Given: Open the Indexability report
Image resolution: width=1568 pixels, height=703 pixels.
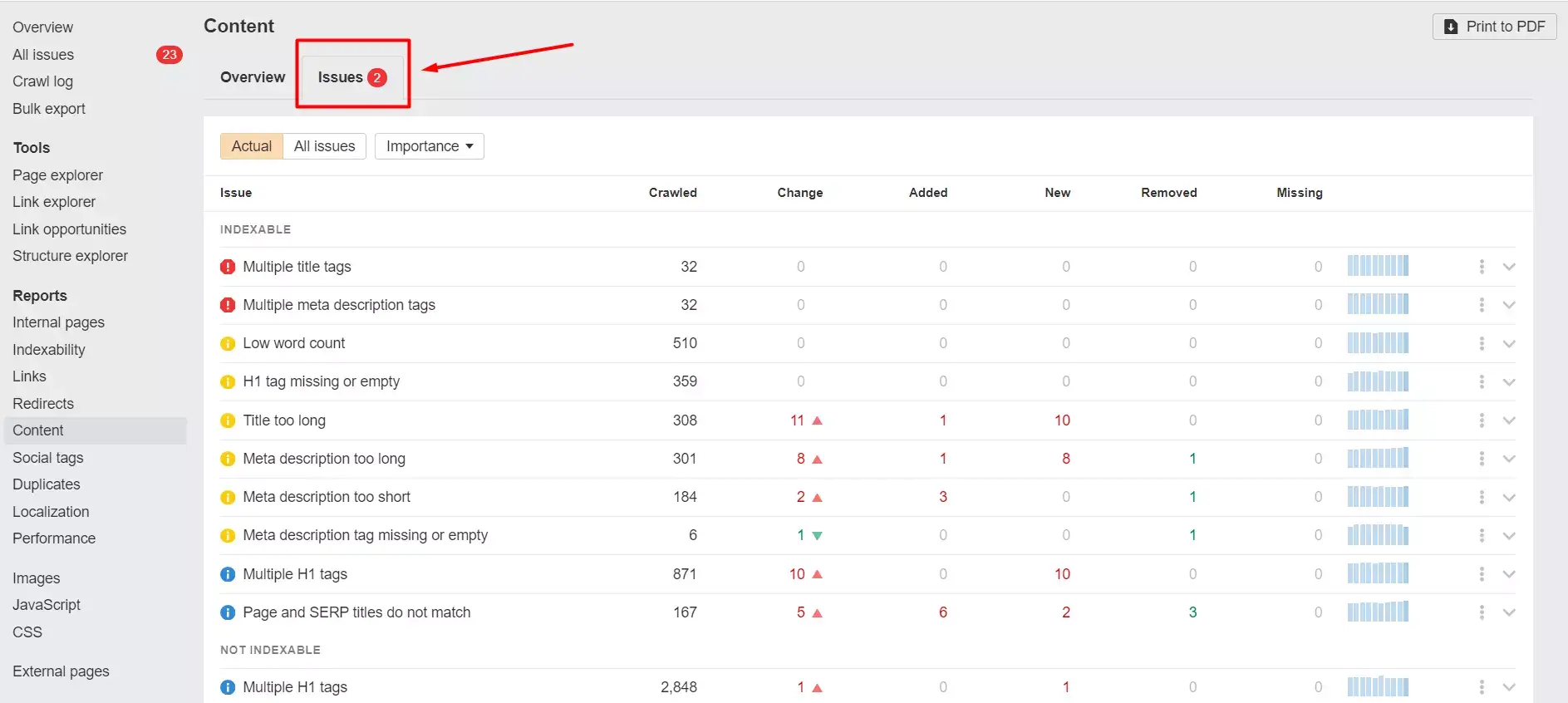Looking at the screenshot, I should (48, 350).
